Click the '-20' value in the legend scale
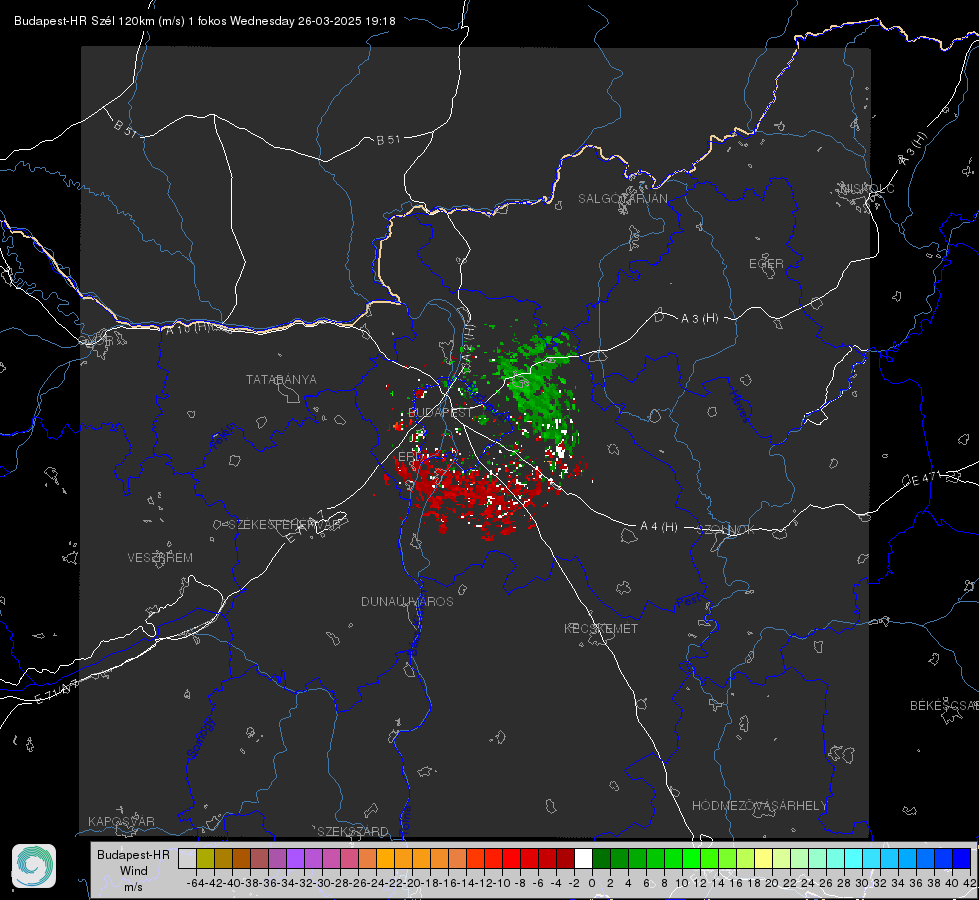Screen dimensions: 979x900 click(412, 883)
